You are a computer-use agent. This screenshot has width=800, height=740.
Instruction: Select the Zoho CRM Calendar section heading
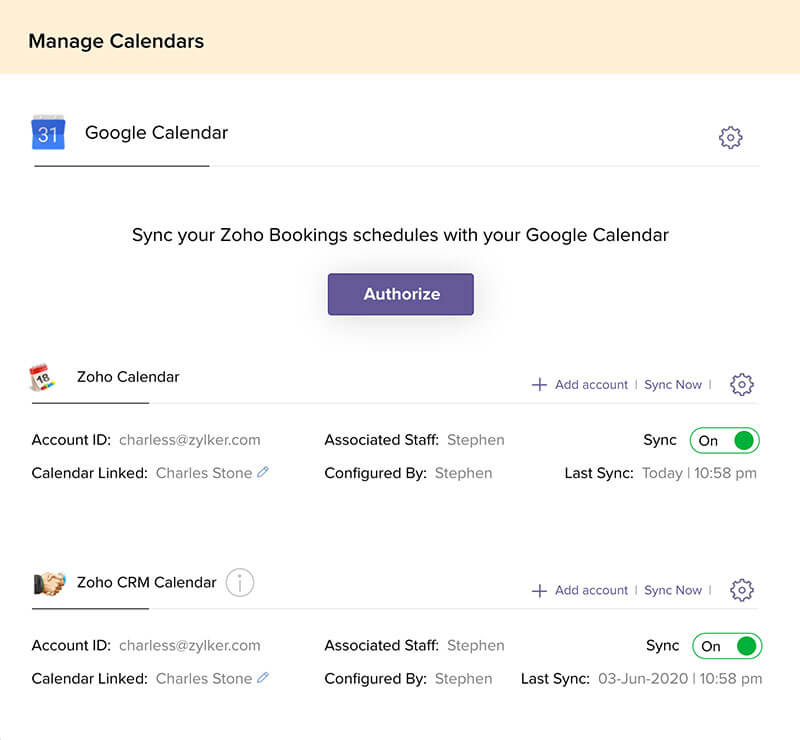[146, 582]
